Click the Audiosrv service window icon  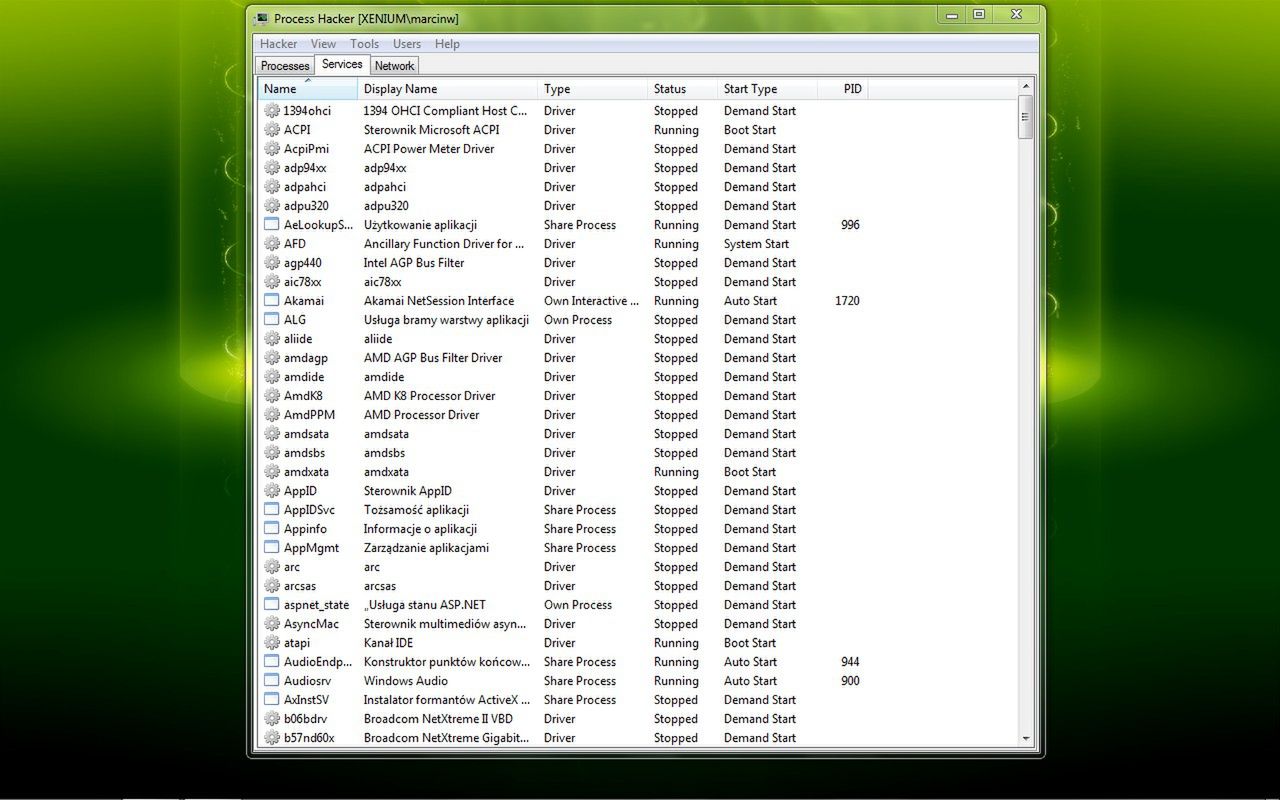[272, 681]
